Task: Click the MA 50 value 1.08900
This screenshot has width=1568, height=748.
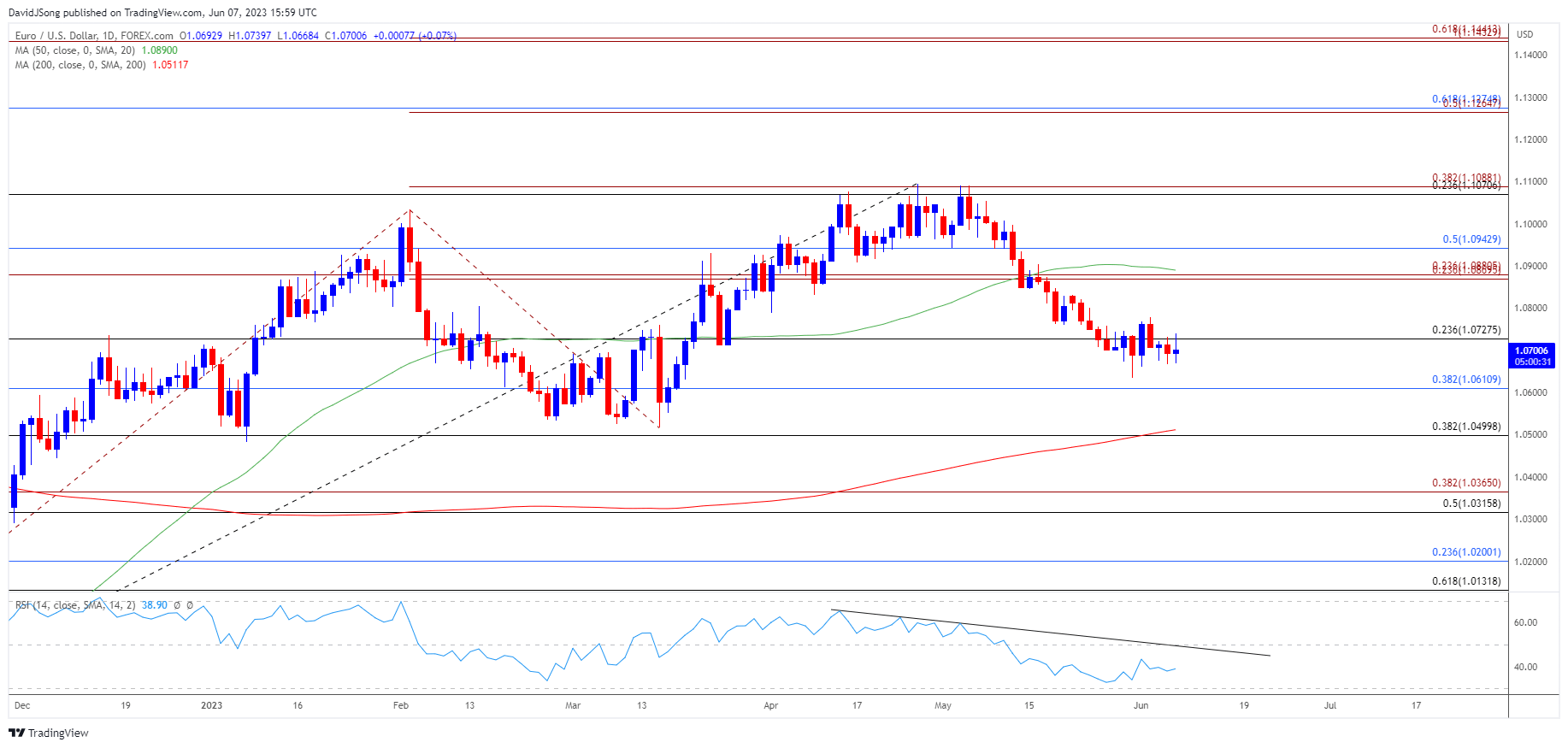Action: pyautogui.click(x=159, y=50)
